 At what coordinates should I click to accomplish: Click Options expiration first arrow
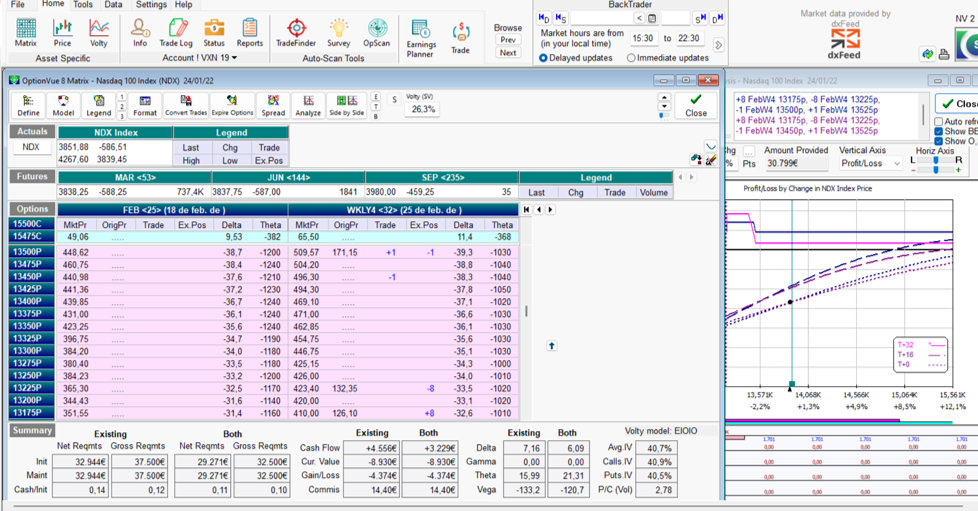tap(526, 210)
